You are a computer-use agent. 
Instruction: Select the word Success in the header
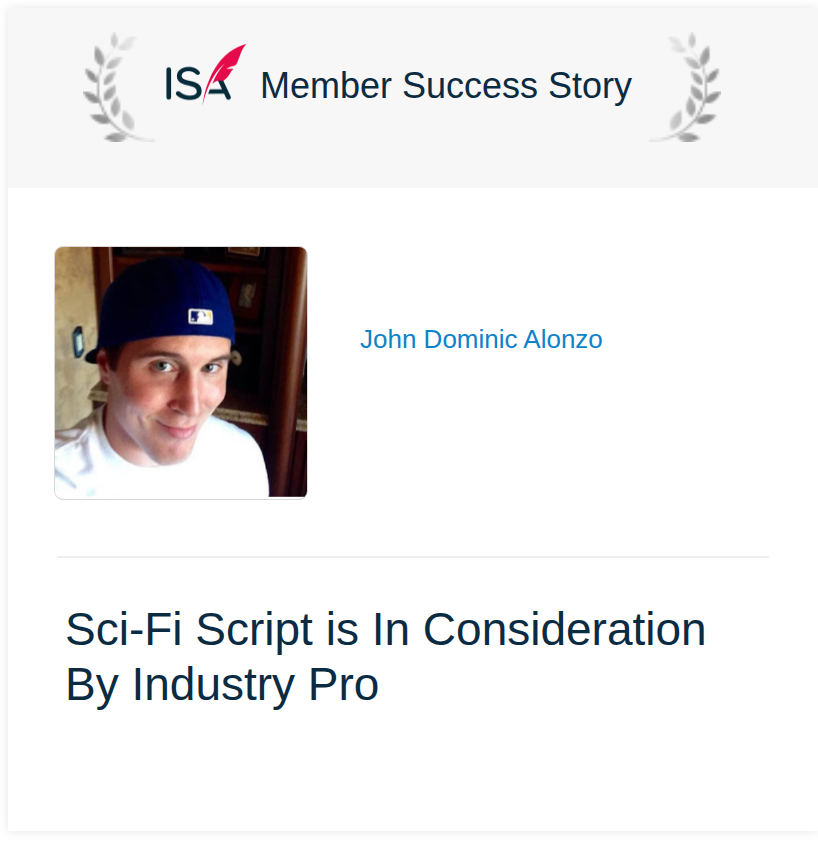(x=469, y=86)
